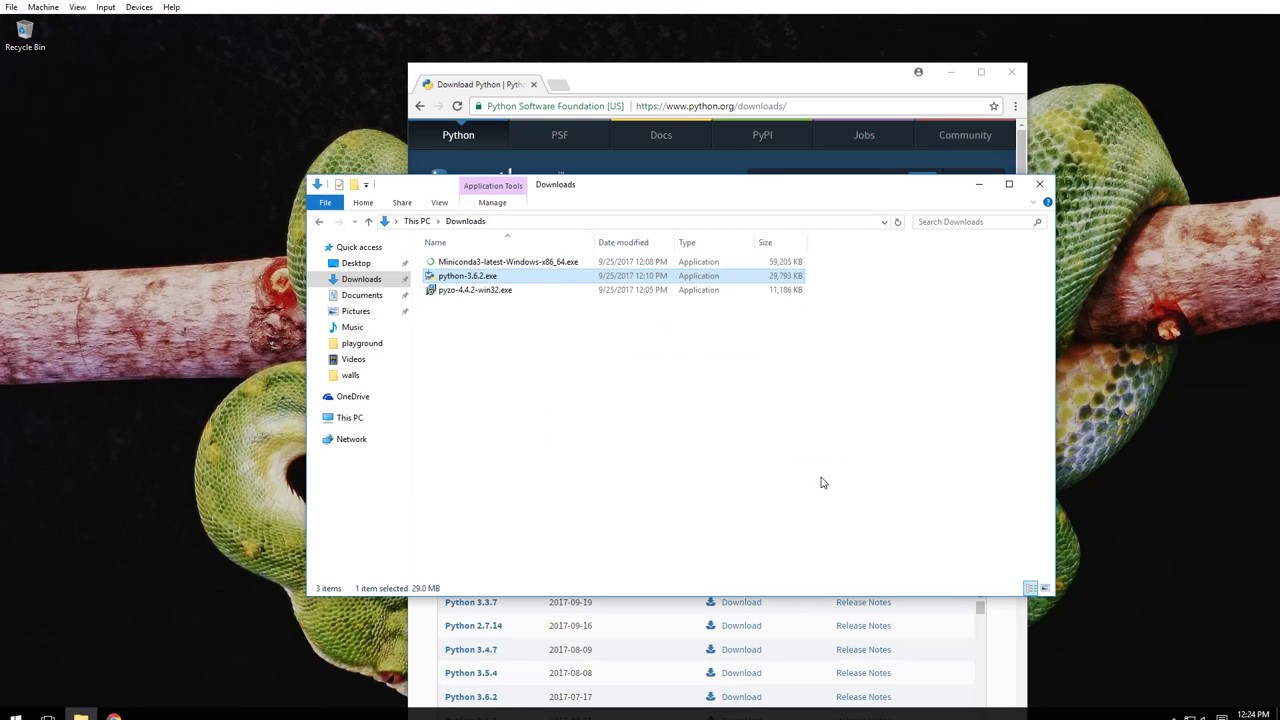Screen dimensions: 1280x720
Task: Click the pyzo installer file icon
Action: click(x=430, y=290)
